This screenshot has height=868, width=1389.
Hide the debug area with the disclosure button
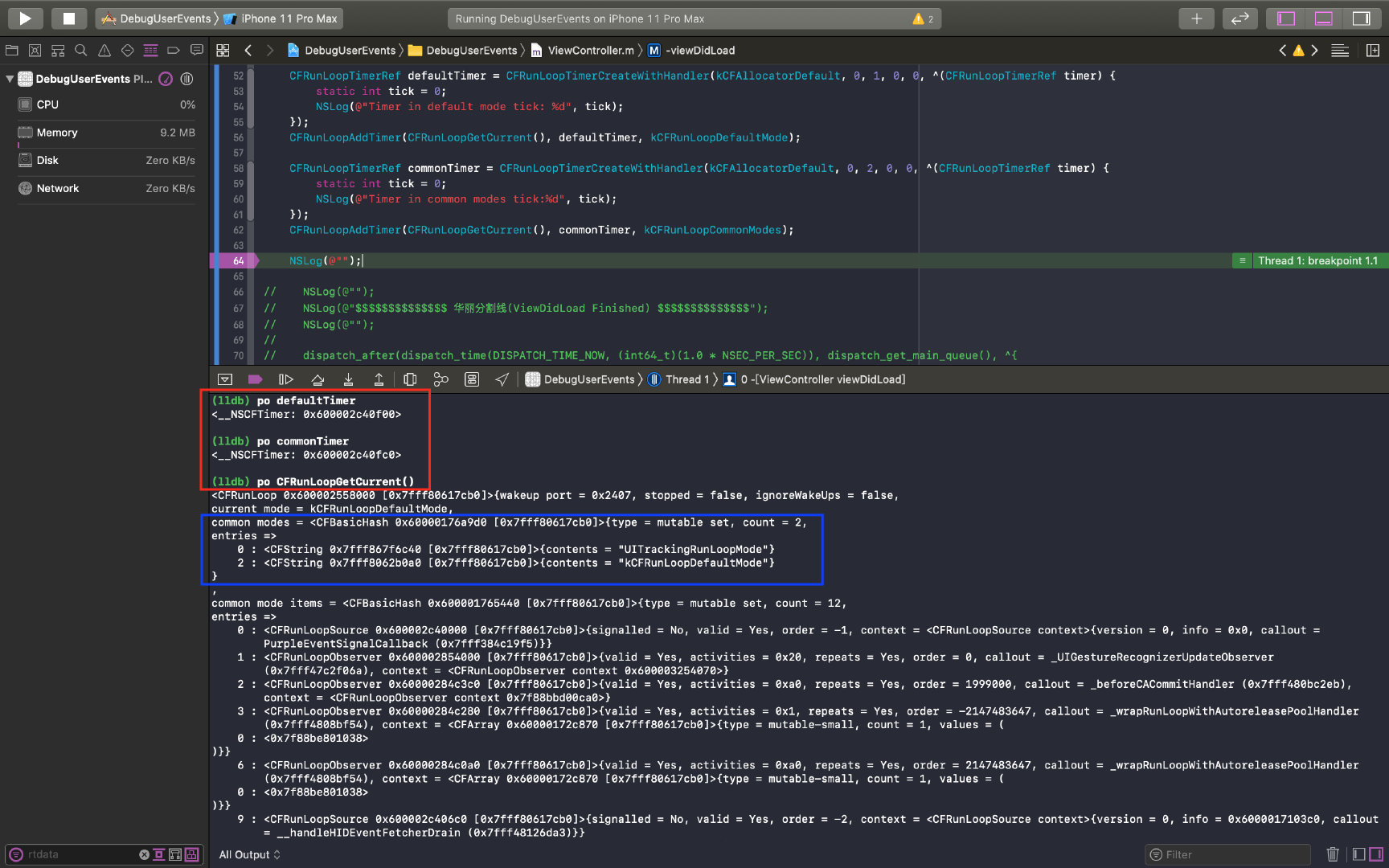pos(225,379)
